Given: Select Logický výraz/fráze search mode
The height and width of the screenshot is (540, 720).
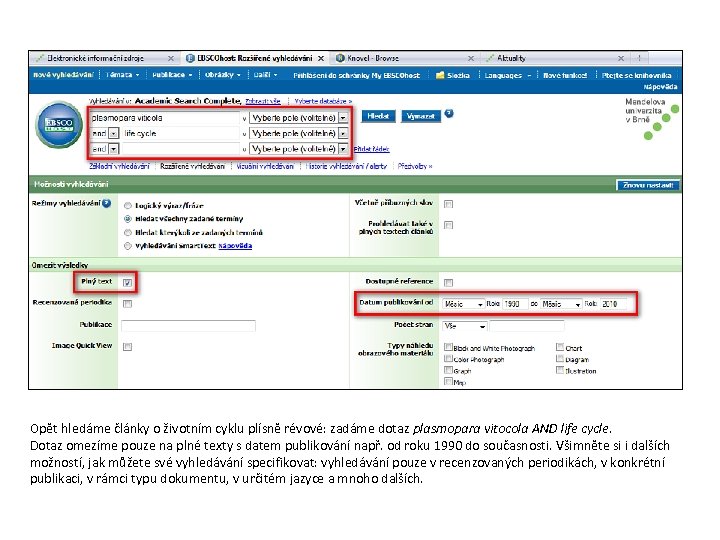Looking at the screenshot, I should coord(128,206).
